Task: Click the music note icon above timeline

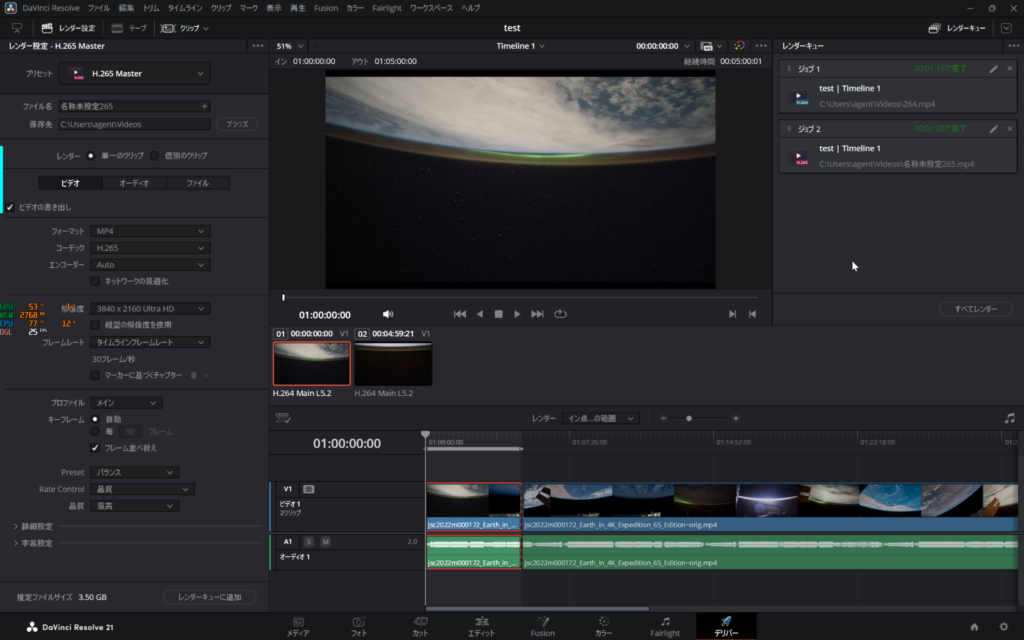Action: coord(1010,419)
